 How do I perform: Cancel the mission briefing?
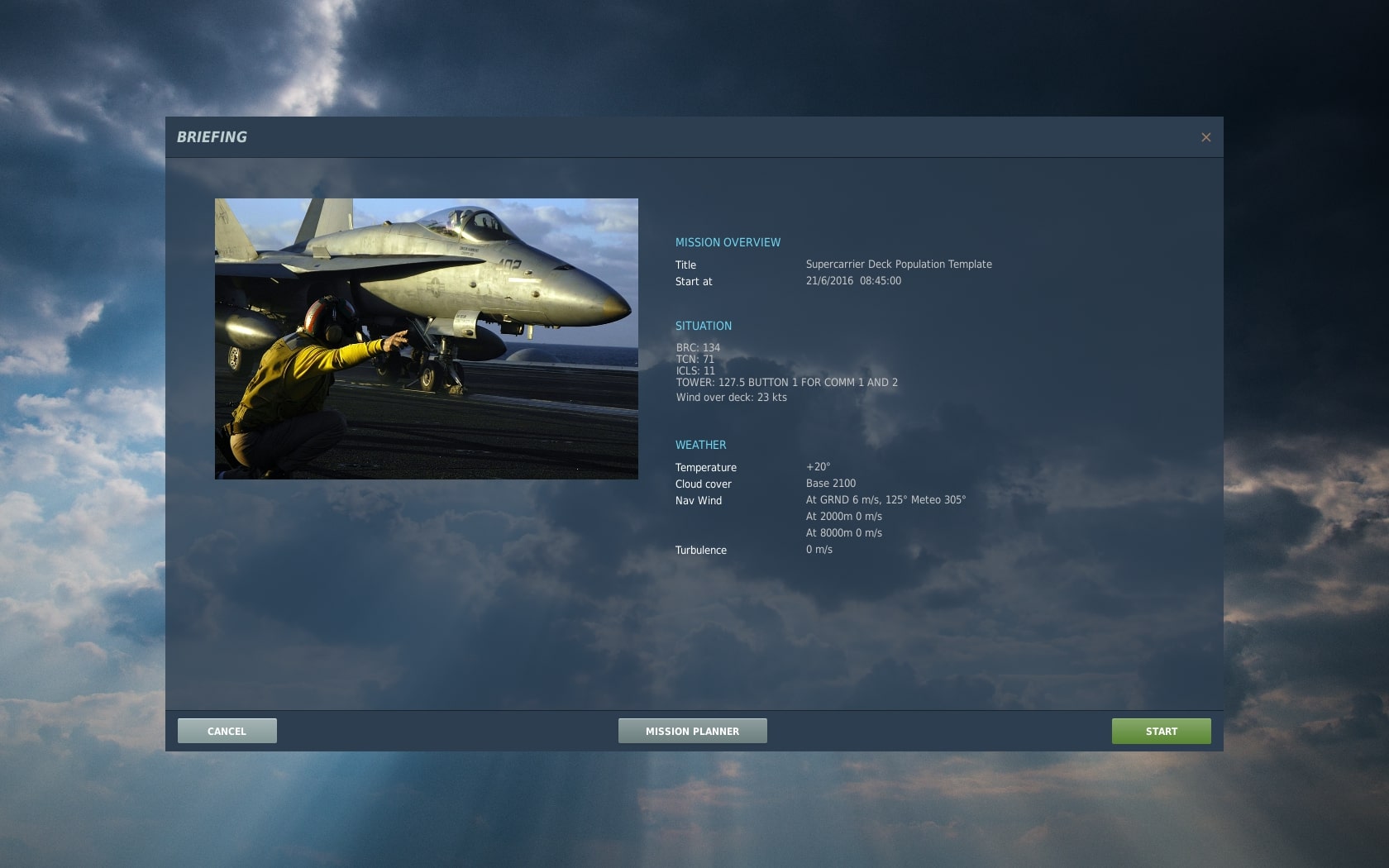227,731
